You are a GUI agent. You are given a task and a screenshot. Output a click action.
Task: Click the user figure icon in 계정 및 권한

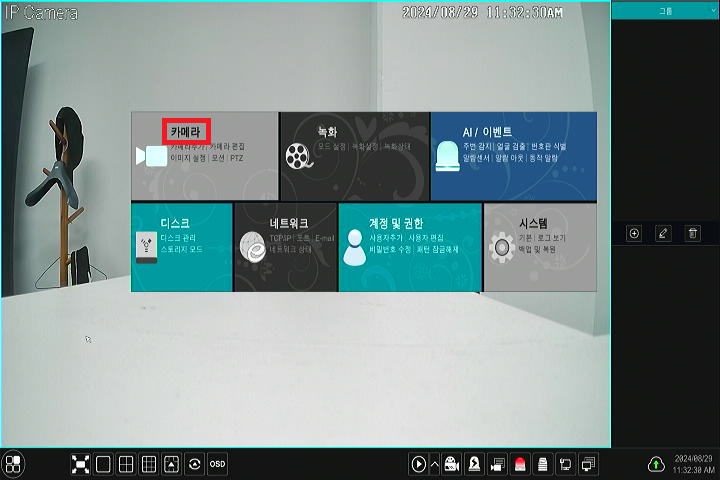pyautogui.click(x=355, y=247)
